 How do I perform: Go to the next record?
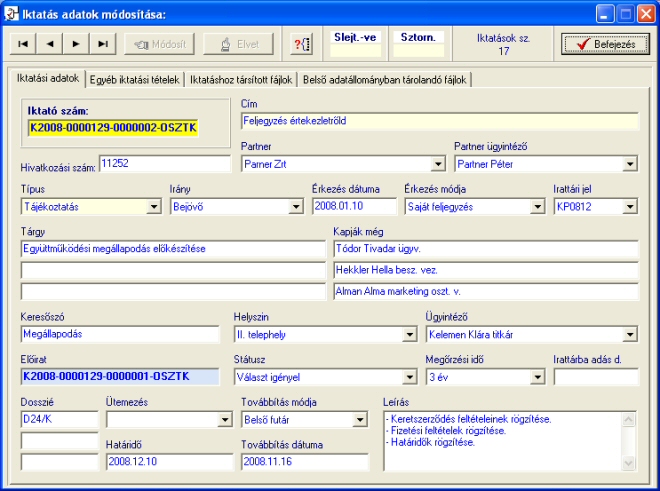tap(76, 44)
